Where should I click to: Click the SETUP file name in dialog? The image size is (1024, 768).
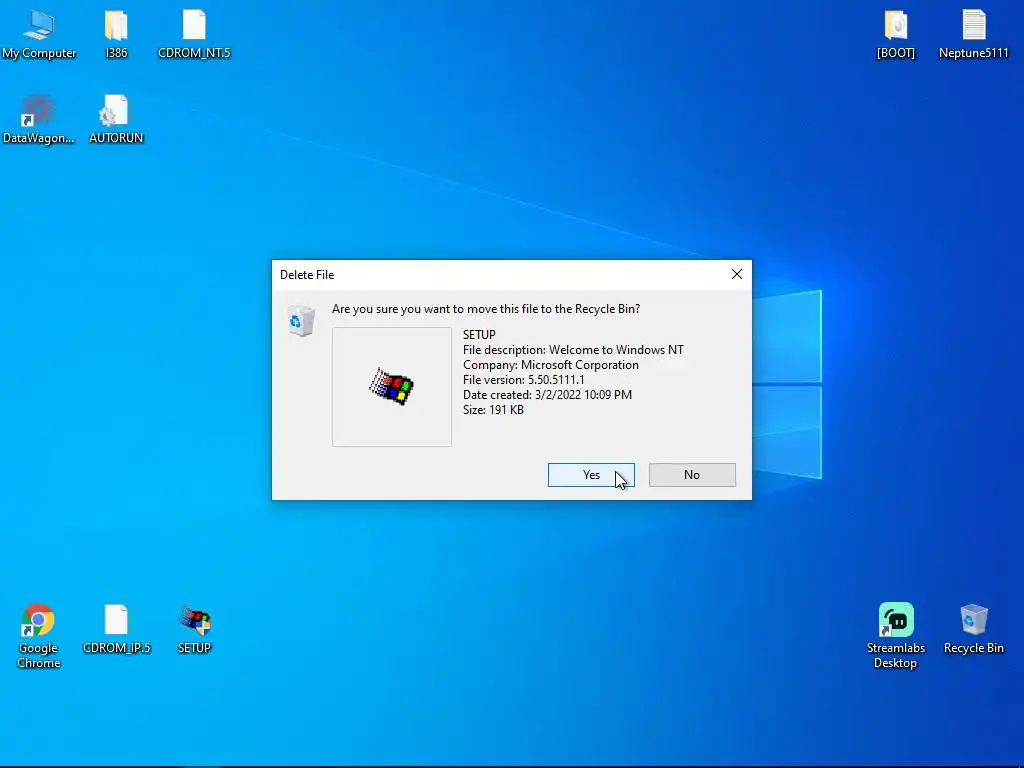coord(479,334)
